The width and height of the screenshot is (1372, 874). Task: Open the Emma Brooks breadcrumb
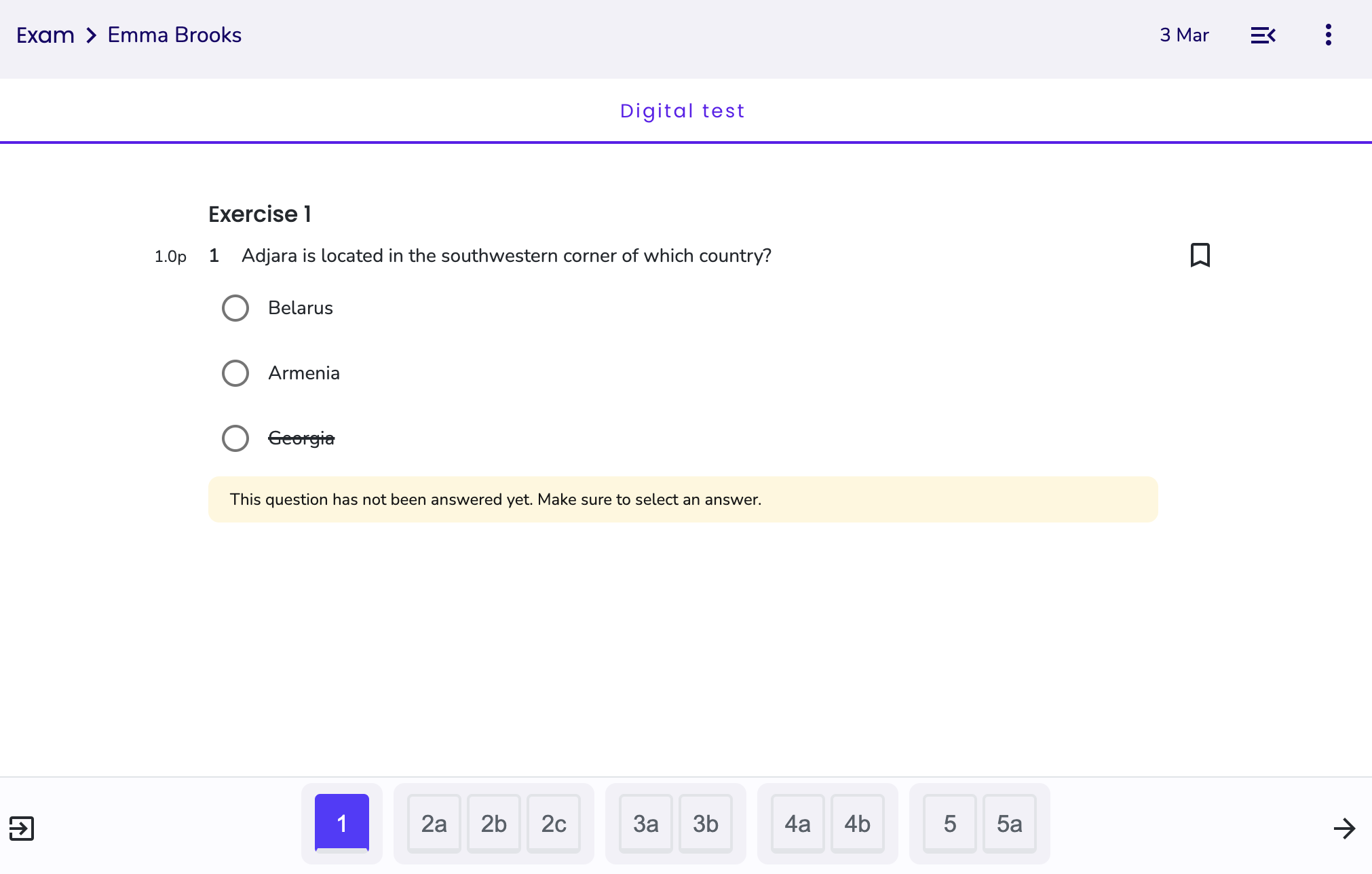coord(174,35)
